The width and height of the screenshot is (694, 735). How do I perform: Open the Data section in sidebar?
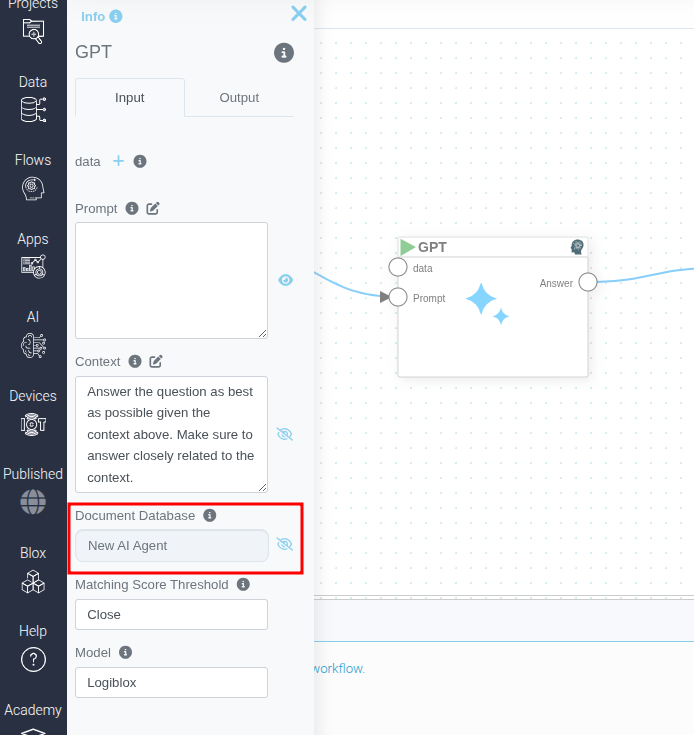pos(33,99)
